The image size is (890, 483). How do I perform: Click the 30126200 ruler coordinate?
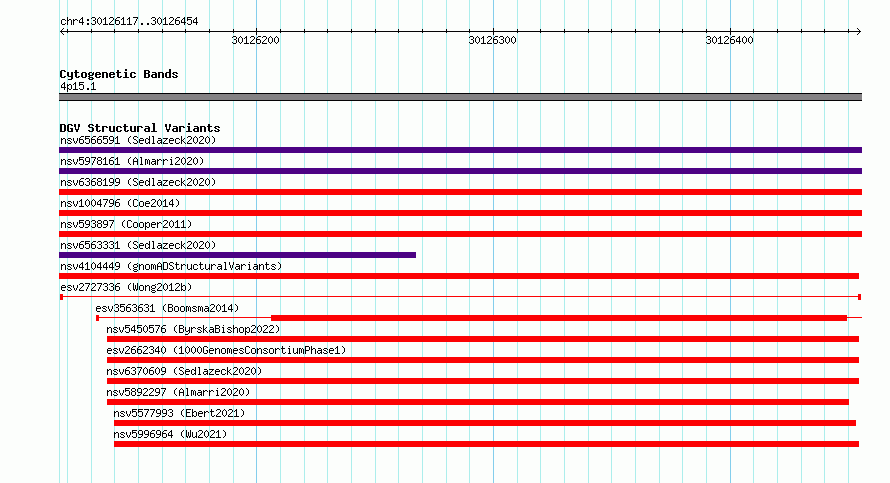[255, 40]
